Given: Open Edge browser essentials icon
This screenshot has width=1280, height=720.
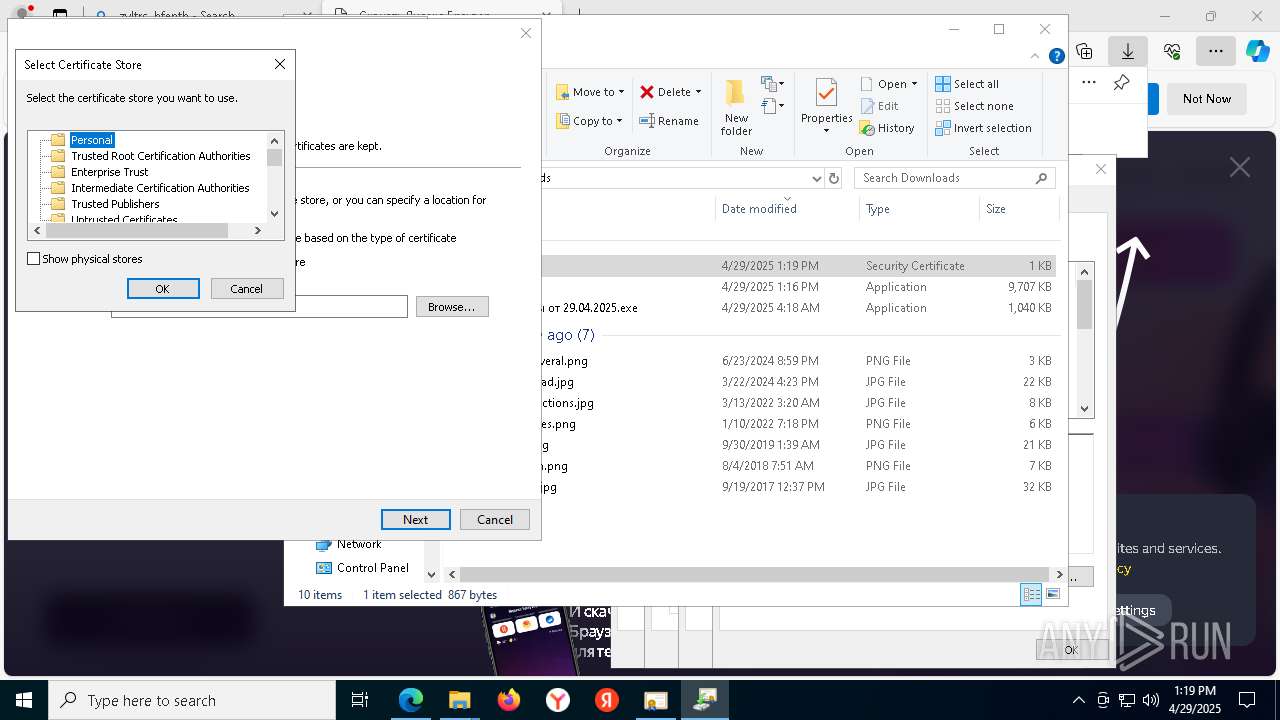Looking at the screenshot, I should click(x=1172, y=51).
